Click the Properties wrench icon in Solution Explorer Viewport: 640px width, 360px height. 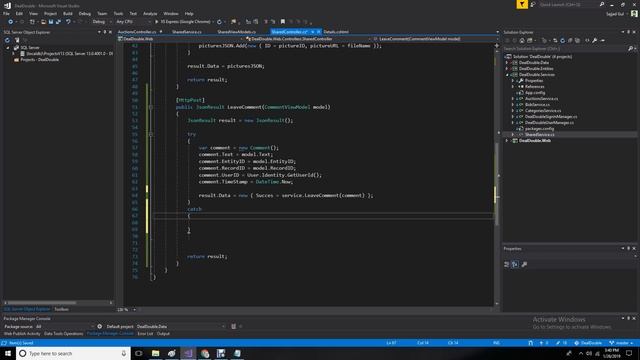pos(595,40)
